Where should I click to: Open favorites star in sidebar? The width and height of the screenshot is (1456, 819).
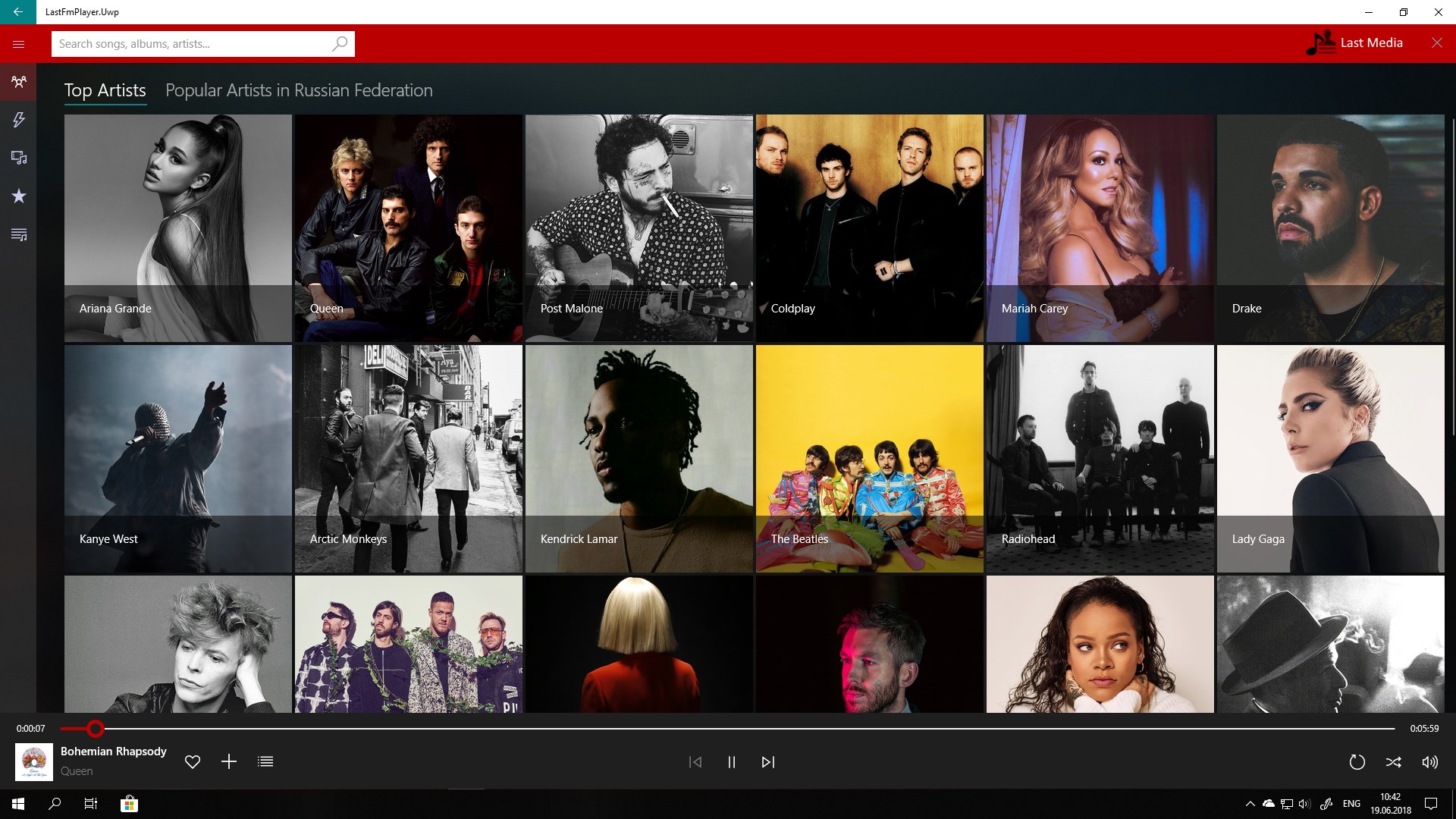[x=18, y=196]
